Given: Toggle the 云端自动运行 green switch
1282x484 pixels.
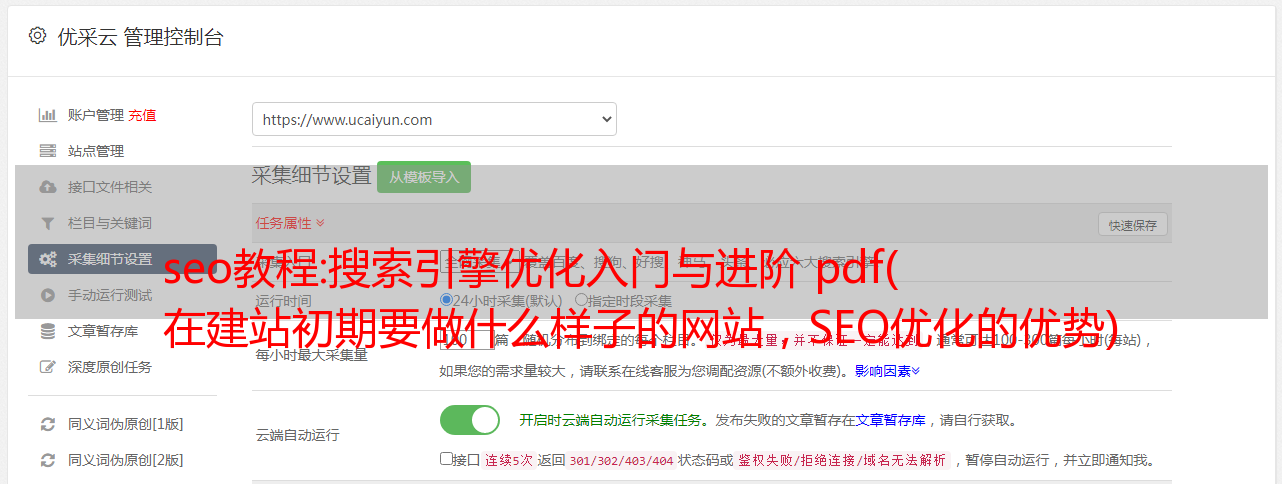Looking at the screenshot, I should tap(470, 420).
